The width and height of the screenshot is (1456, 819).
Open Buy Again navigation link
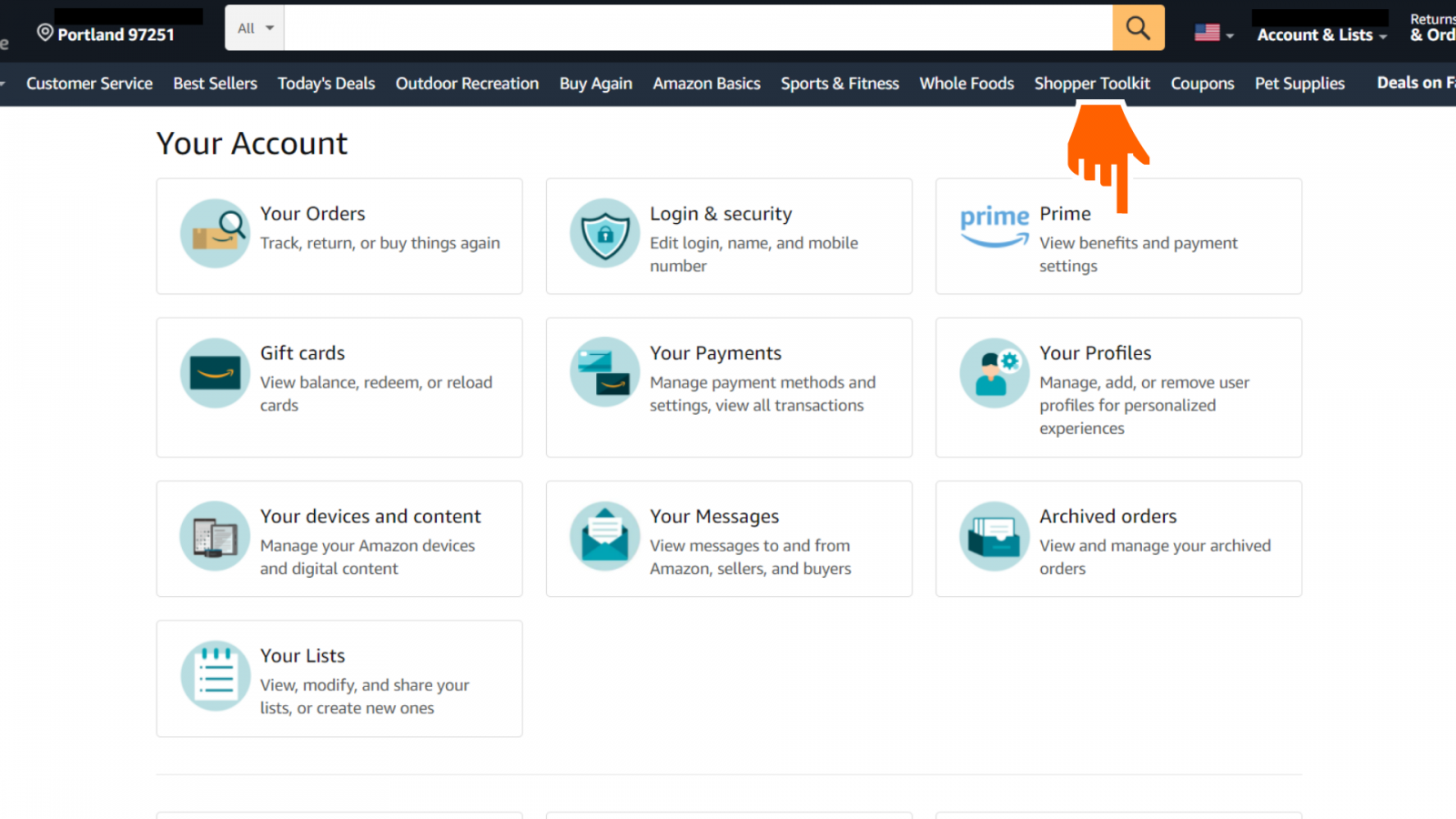pyautogui.click(x=595, y=83)
